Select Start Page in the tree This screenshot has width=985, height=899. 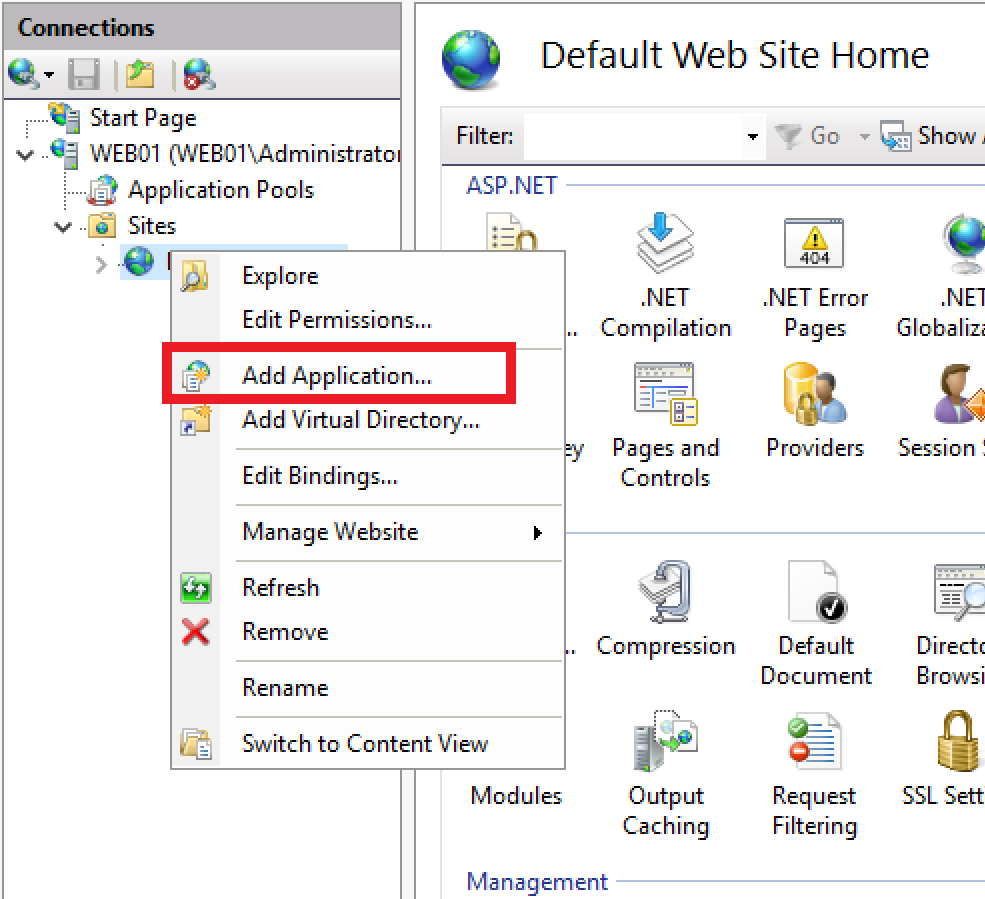click(x=143, y=118)
